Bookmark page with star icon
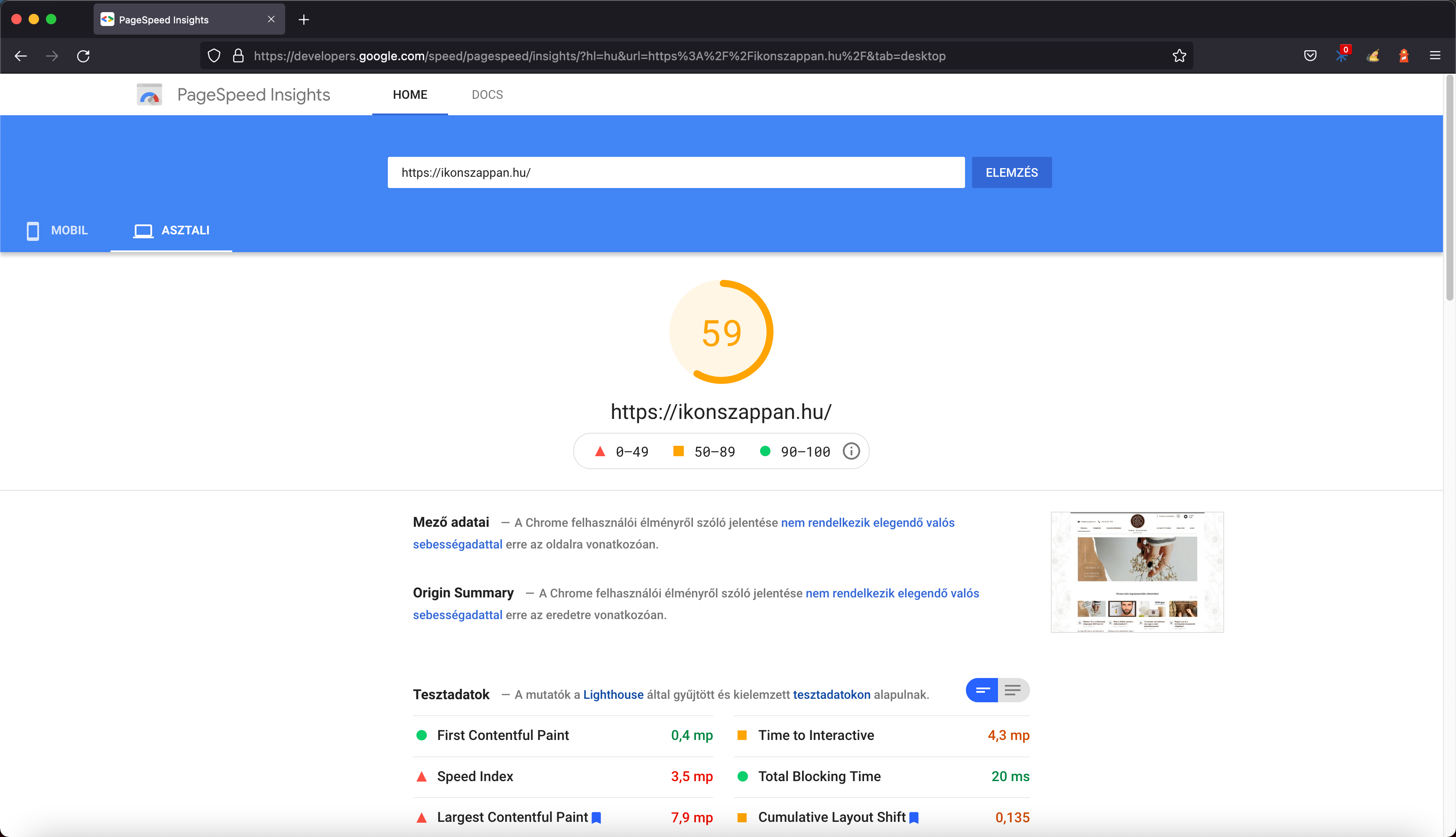Viewport: 1456px width, 837px height. [1179, 56]
